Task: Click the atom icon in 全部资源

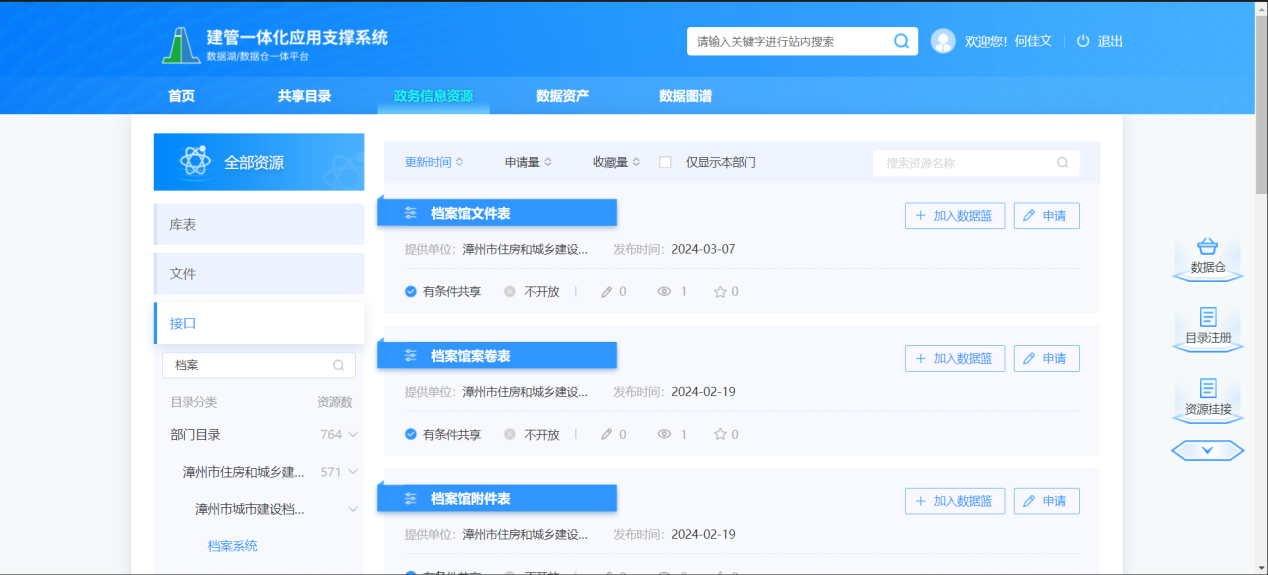Action: [x=194, y=161]
